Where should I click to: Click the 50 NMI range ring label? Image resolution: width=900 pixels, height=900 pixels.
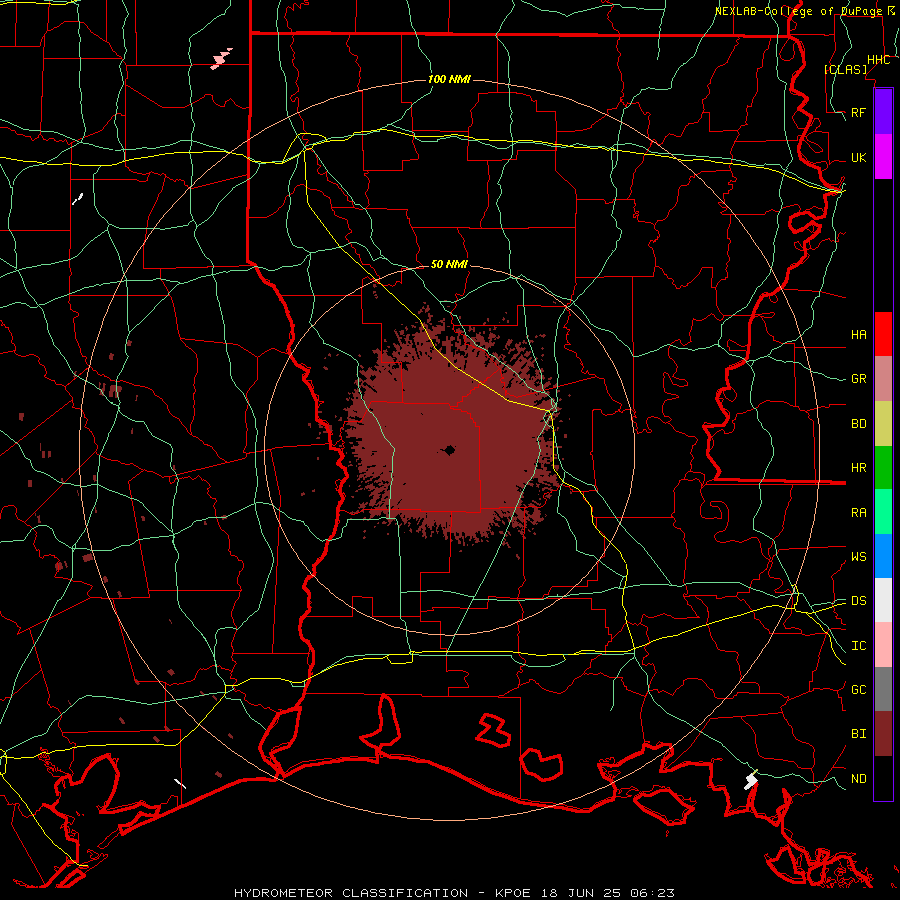(449, 264)
